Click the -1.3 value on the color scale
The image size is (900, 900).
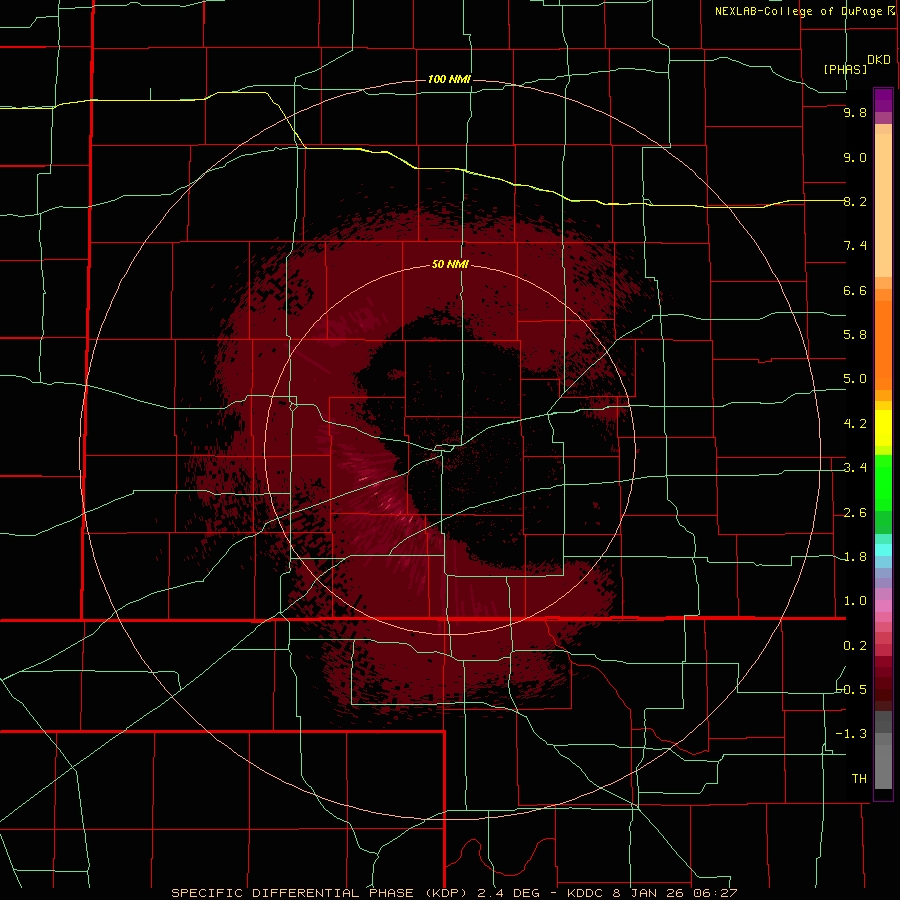click(852, 734)
